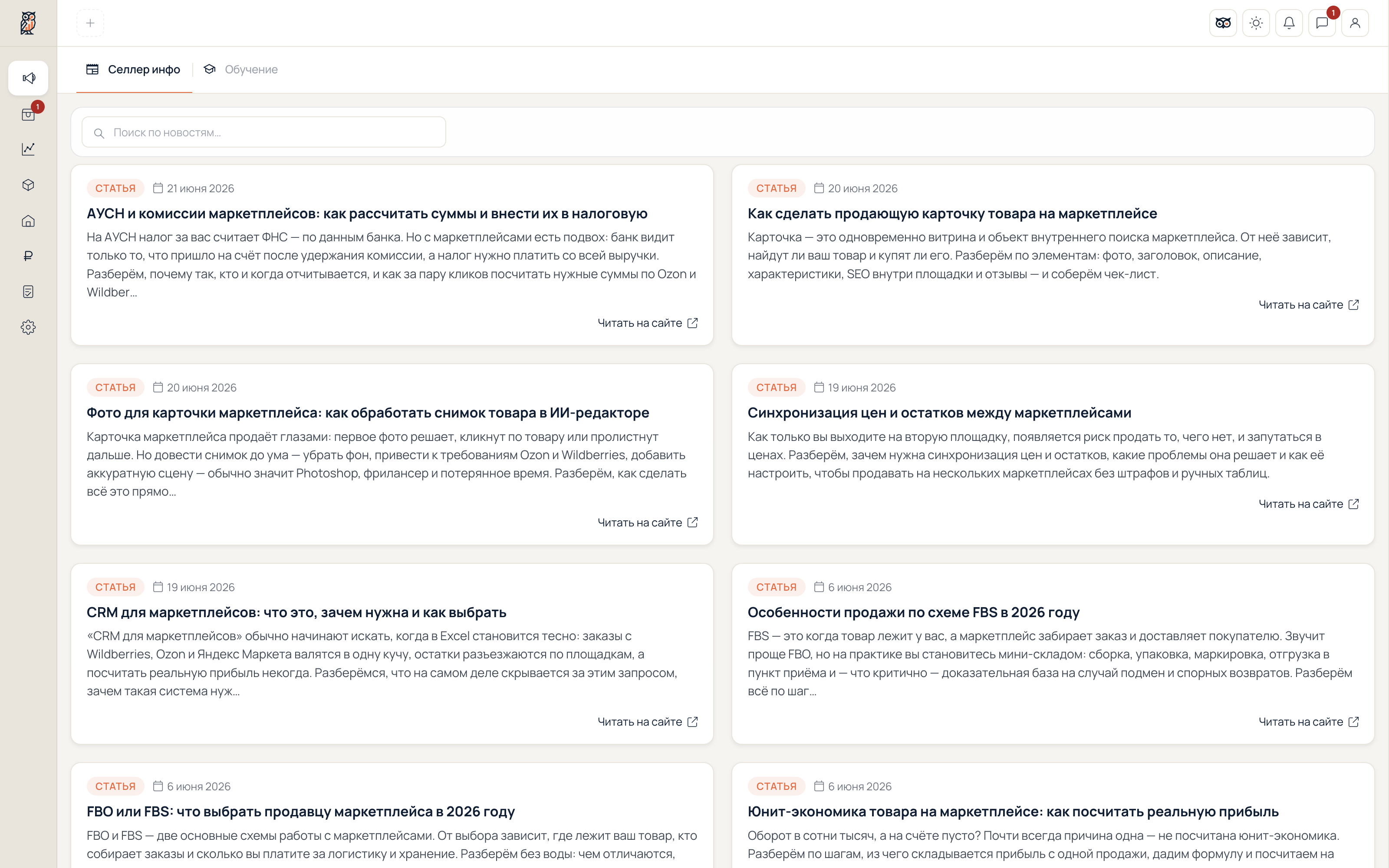Click calendar icon on Синхронизация цен card

pyautogui.click(x=819, y=388)
